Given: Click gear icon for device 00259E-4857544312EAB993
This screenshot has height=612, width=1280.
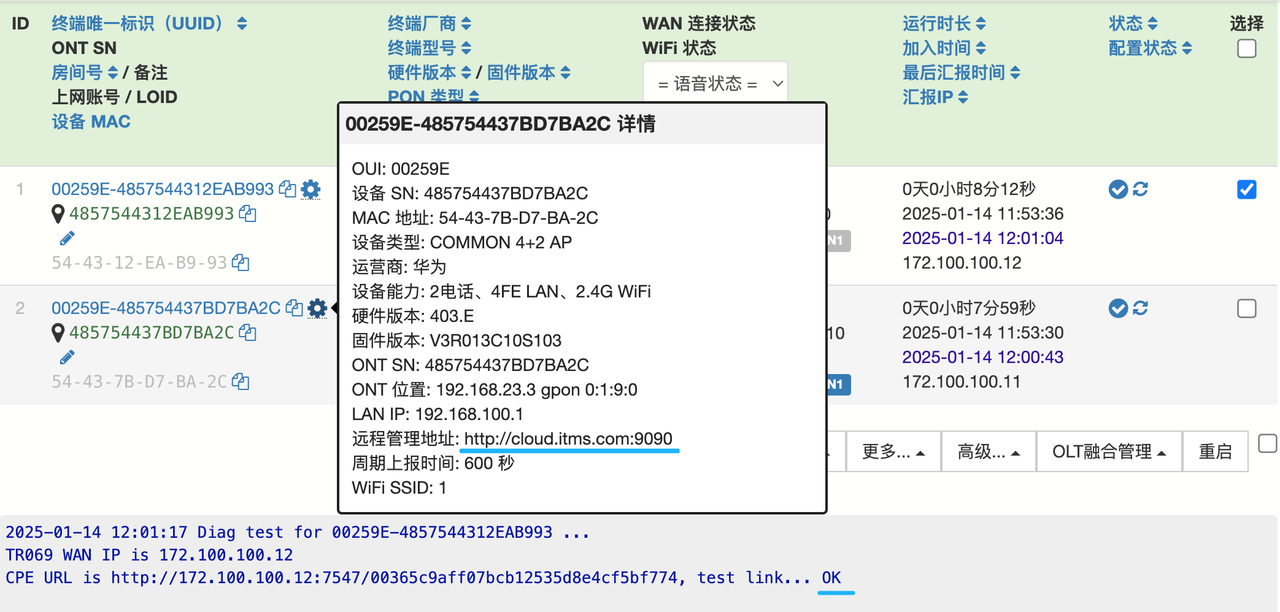Looking at the screenshot, I should coord(311,189).
